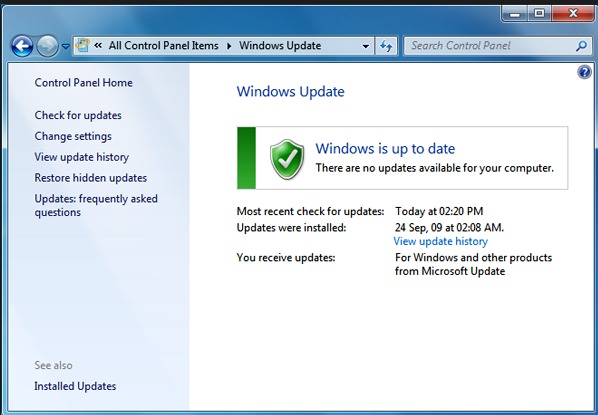
Task: Focus the Search Control Panel field
Action: pos(498,46)
